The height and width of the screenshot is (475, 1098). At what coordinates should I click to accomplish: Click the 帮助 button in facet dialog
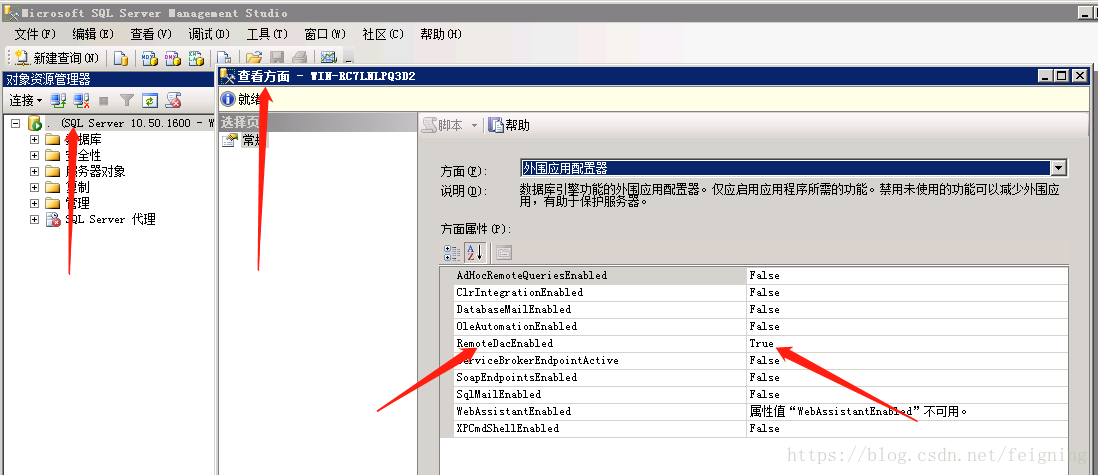click(x=510, y=125)
